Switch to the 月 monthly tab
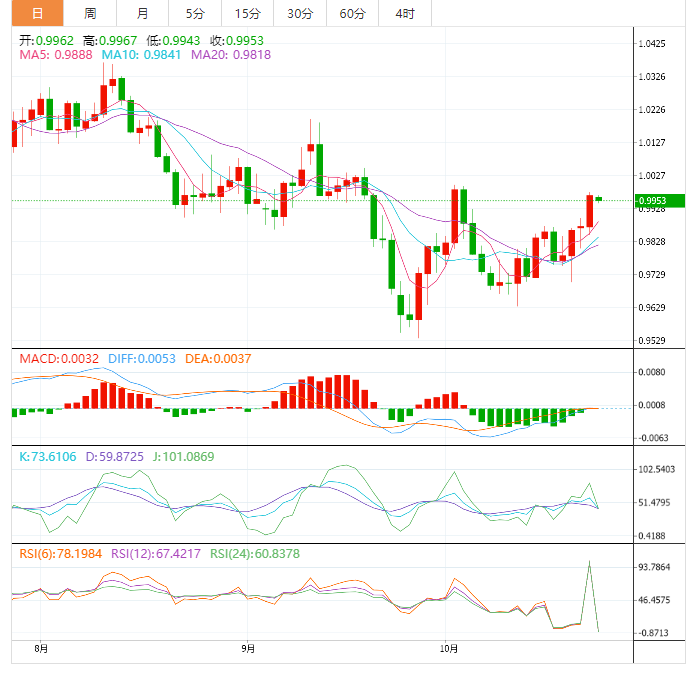The height and width of the screenshot is (674, 693). tap(143, 13)
